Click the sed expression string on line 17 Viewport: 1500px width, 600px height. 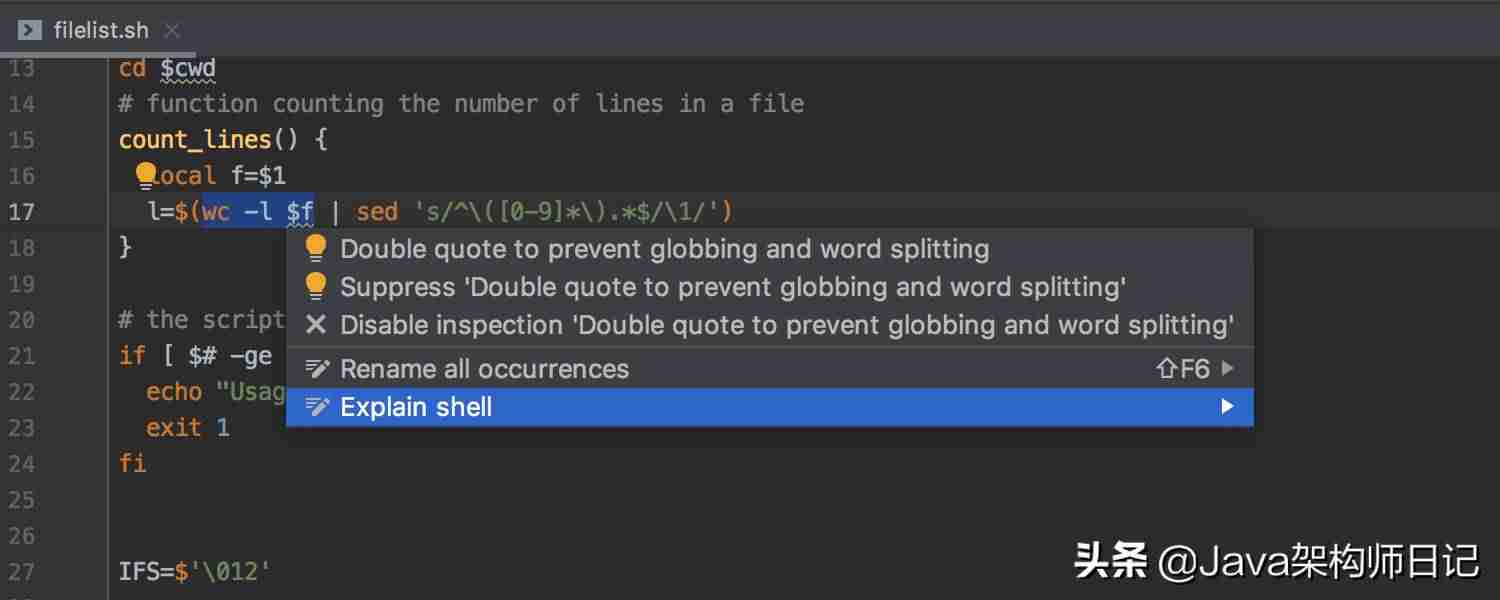tap(566, 212)
